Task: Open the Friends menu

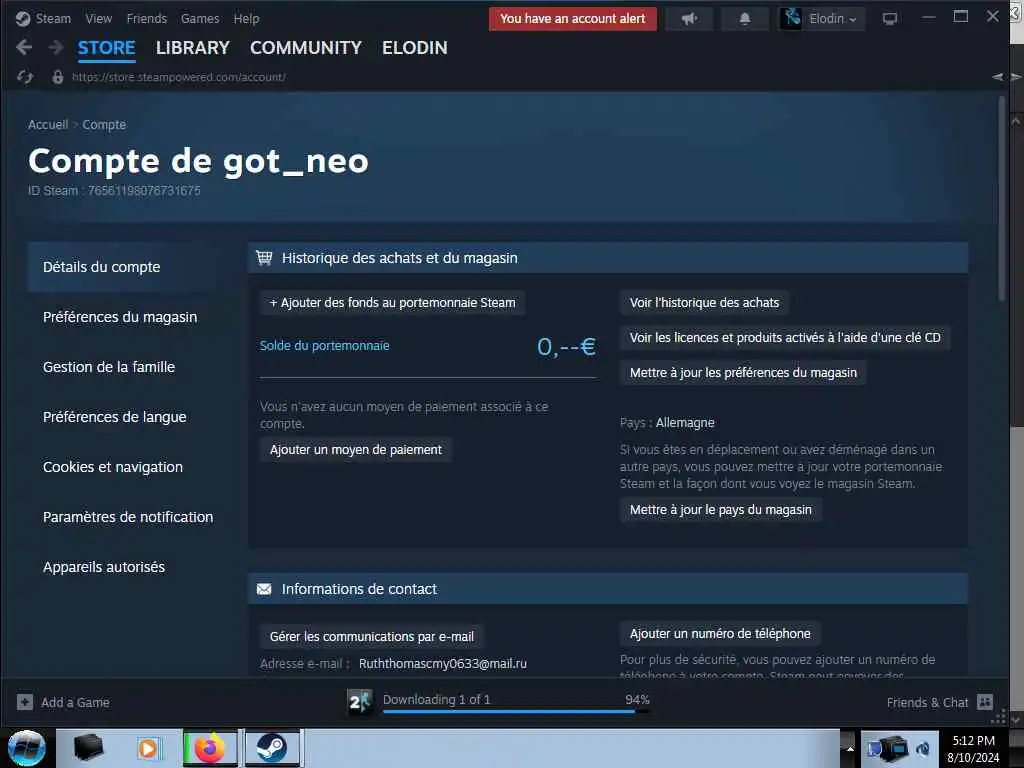Action: tap(146, 19)
